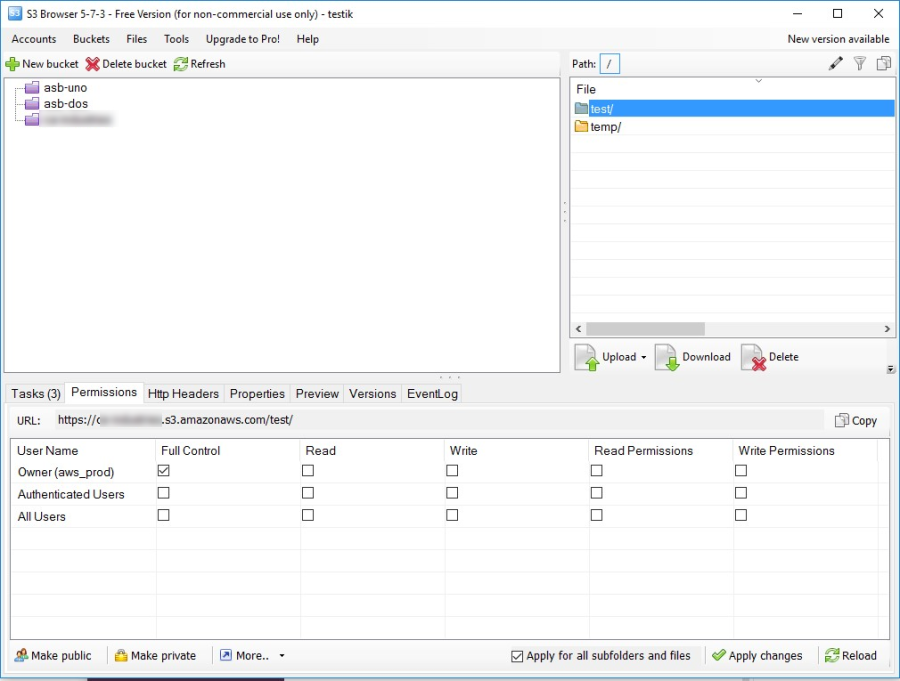900x681 pixels.
Task: Enable Read Permissions for Authenticated Users
Action: tap(597, 493)
